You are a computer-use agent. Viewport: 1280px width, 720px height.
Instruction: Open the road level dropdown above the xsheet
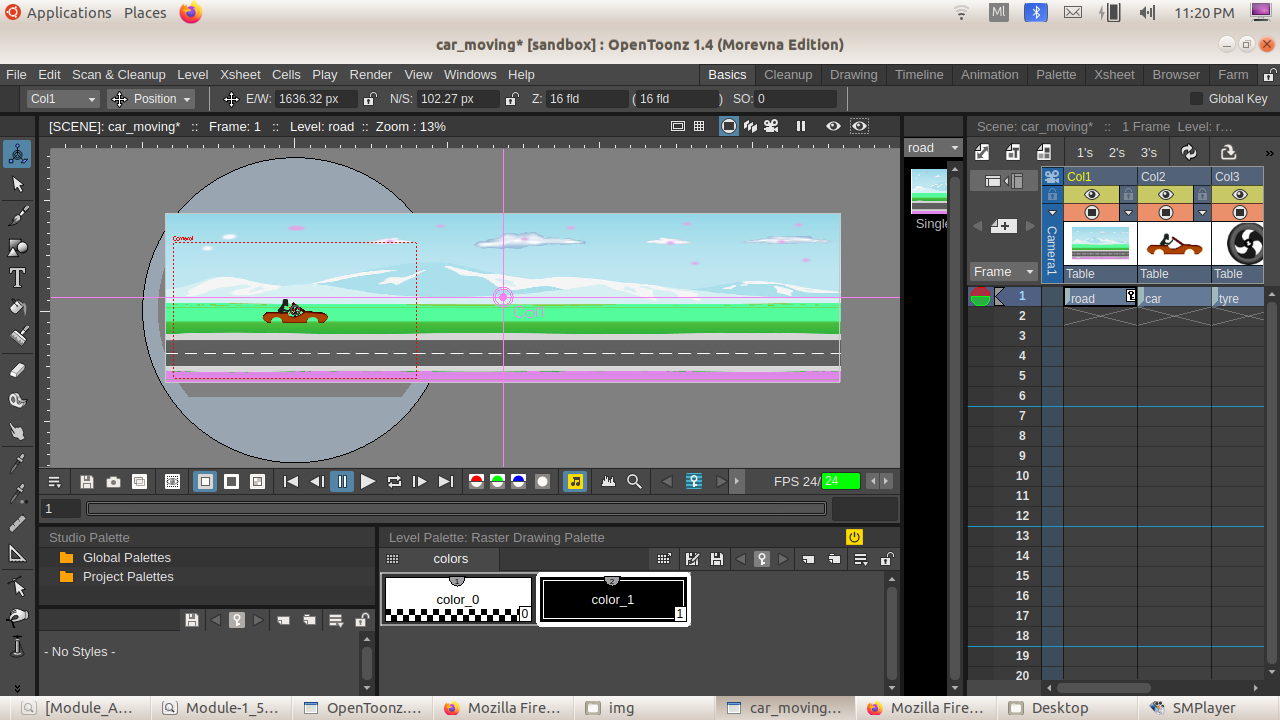[x=932, y=147]
